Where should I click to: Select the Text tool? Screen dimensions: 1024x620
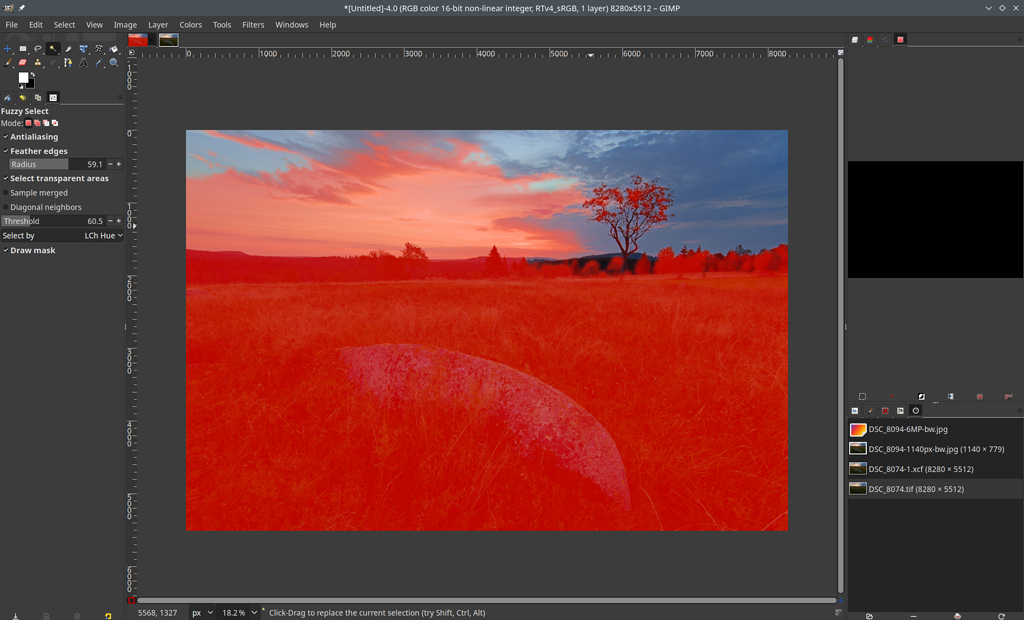84,62
